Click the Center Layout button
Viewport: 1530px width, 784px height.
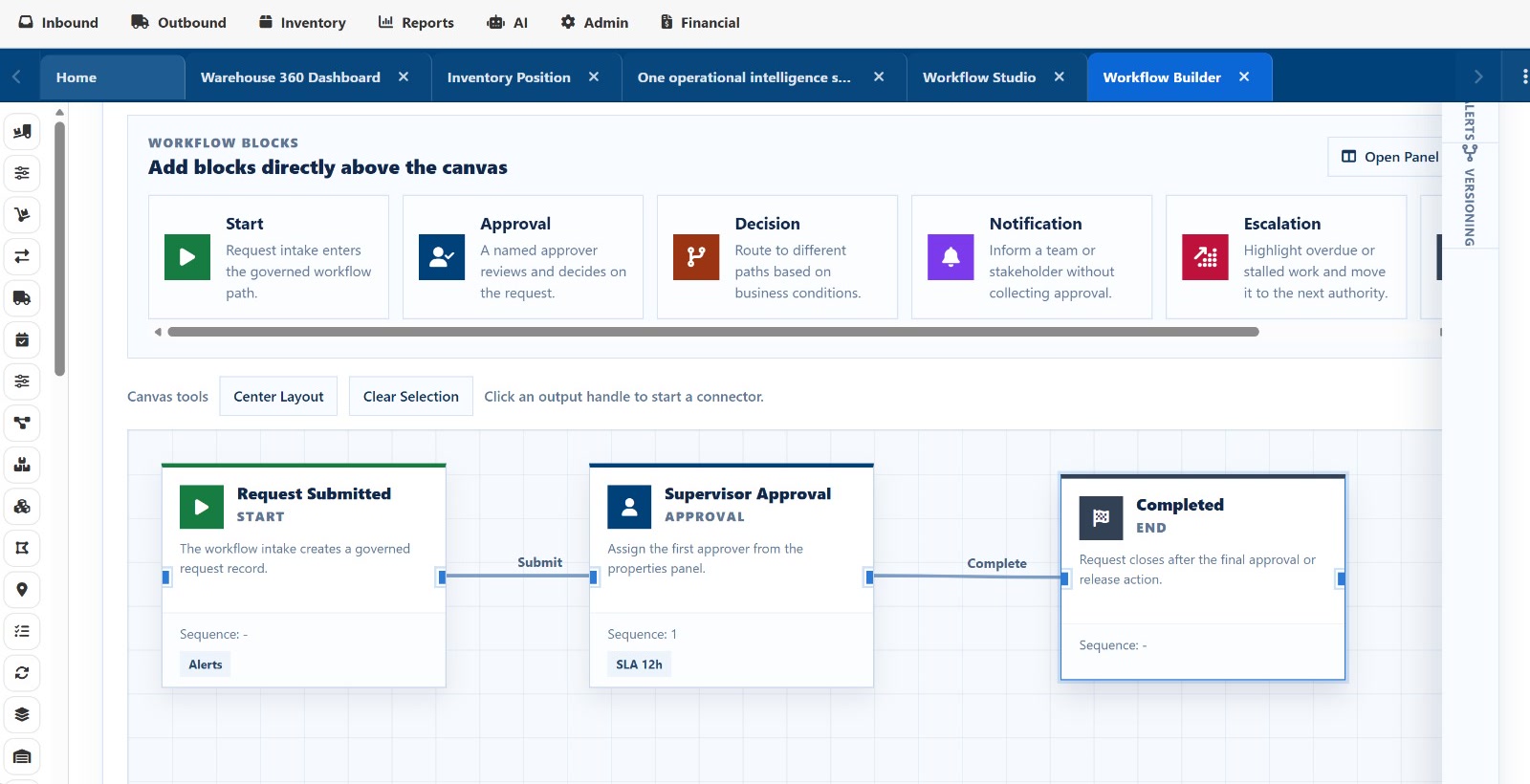tap(278, 396)
